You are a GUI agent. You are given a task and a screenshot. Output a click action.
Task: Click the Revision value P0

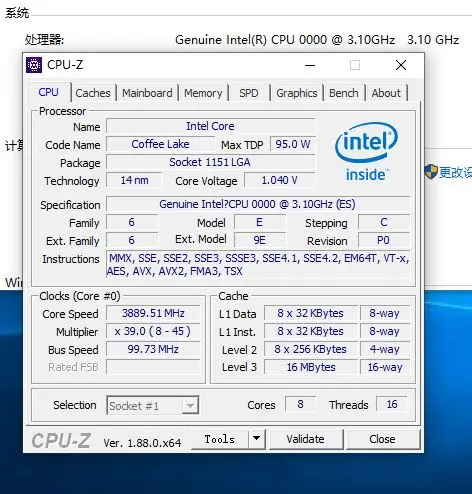[x=384, y=240]
